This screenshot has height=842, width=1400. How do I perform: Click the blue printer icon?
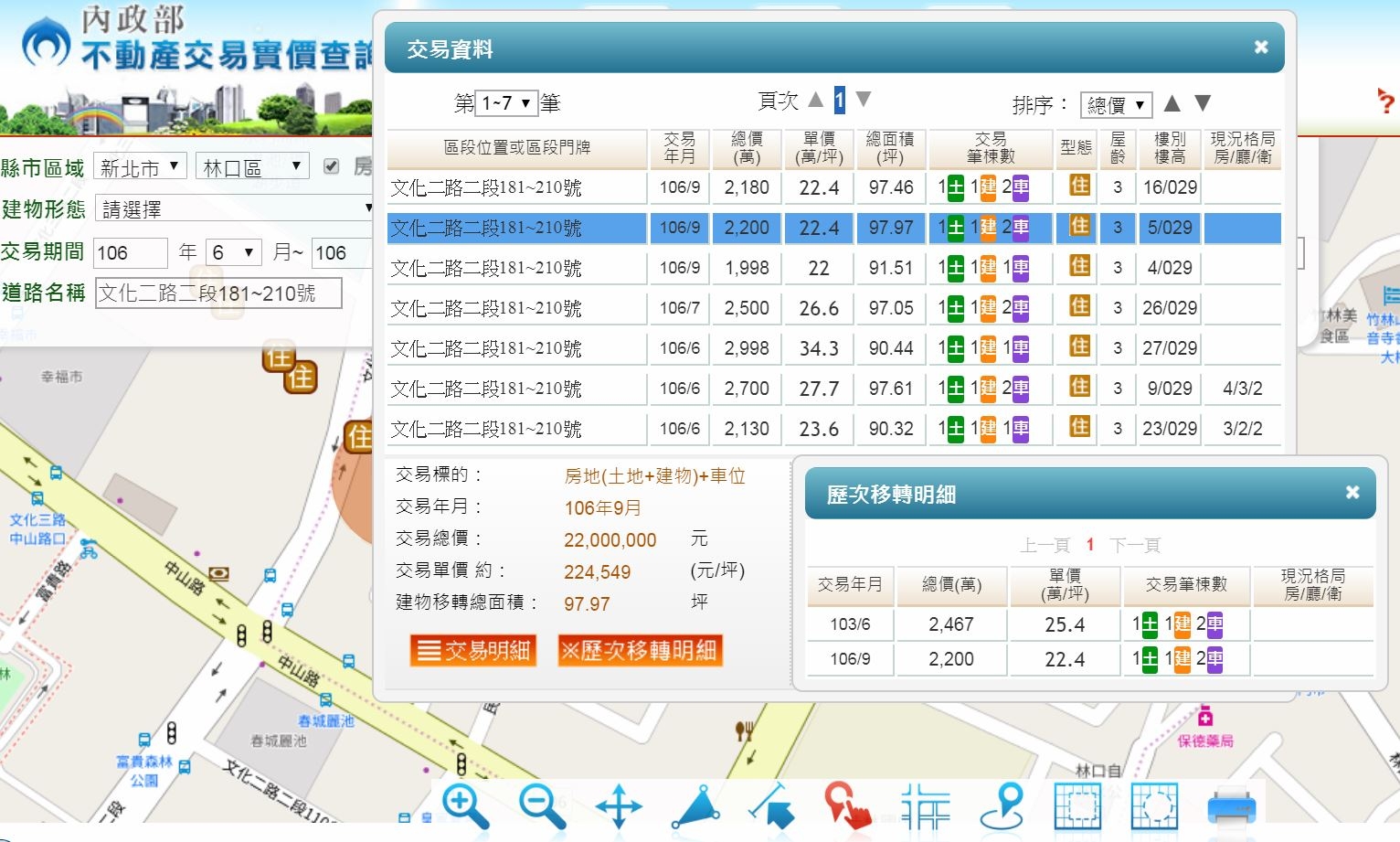[x=1231, y=808]
